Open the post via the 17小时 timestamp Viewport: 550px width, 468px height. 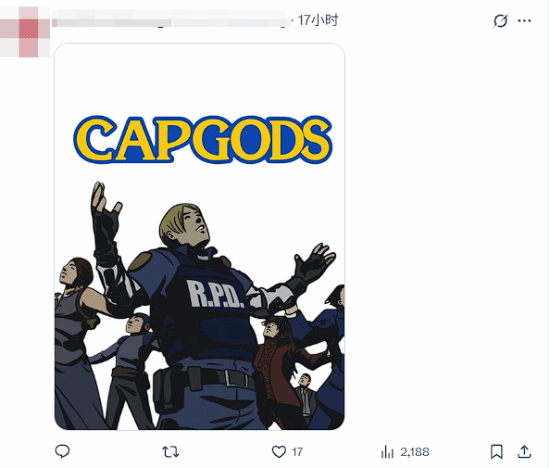318,20
